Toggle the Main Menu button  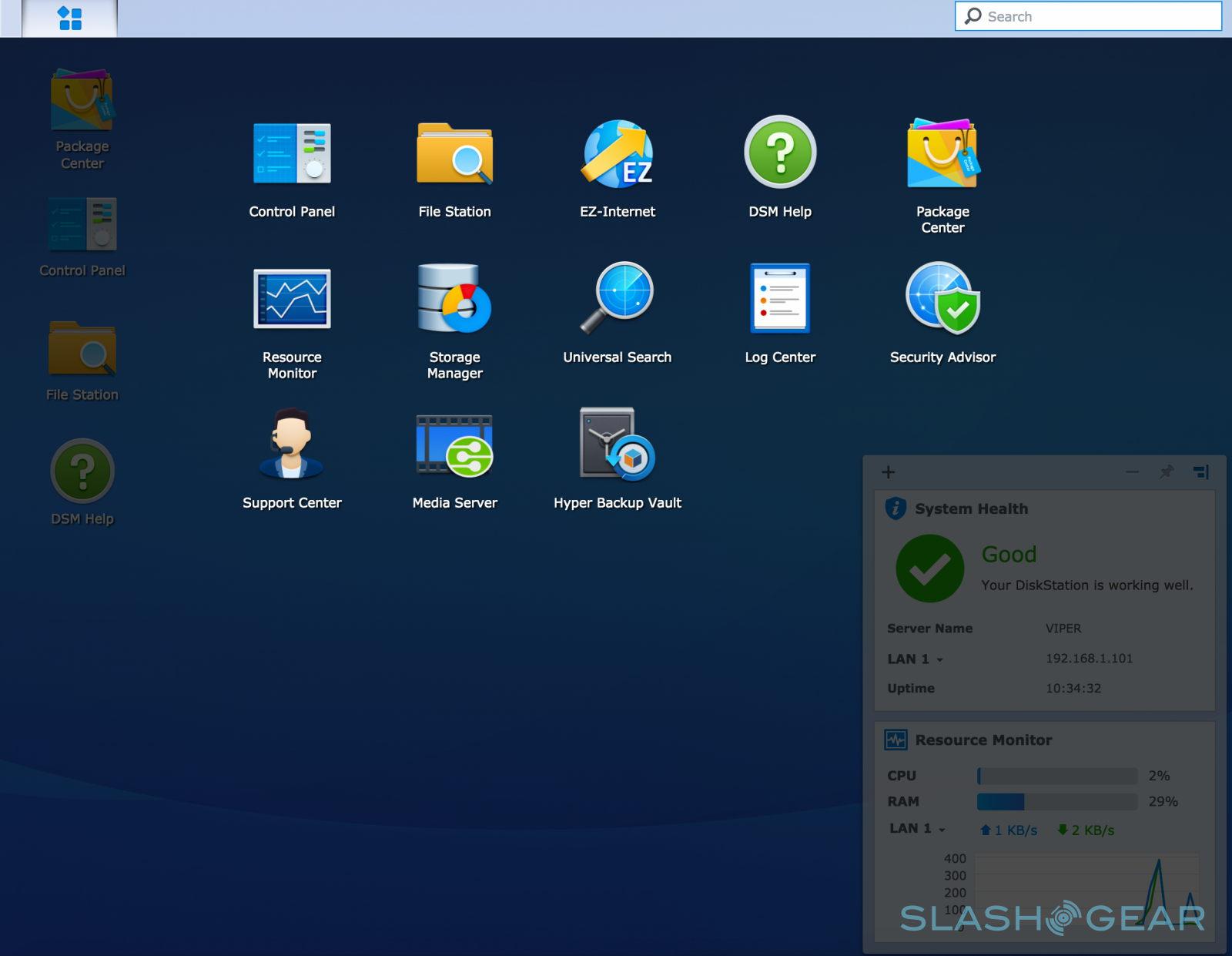pyautogui.click(x=70, y=18)
